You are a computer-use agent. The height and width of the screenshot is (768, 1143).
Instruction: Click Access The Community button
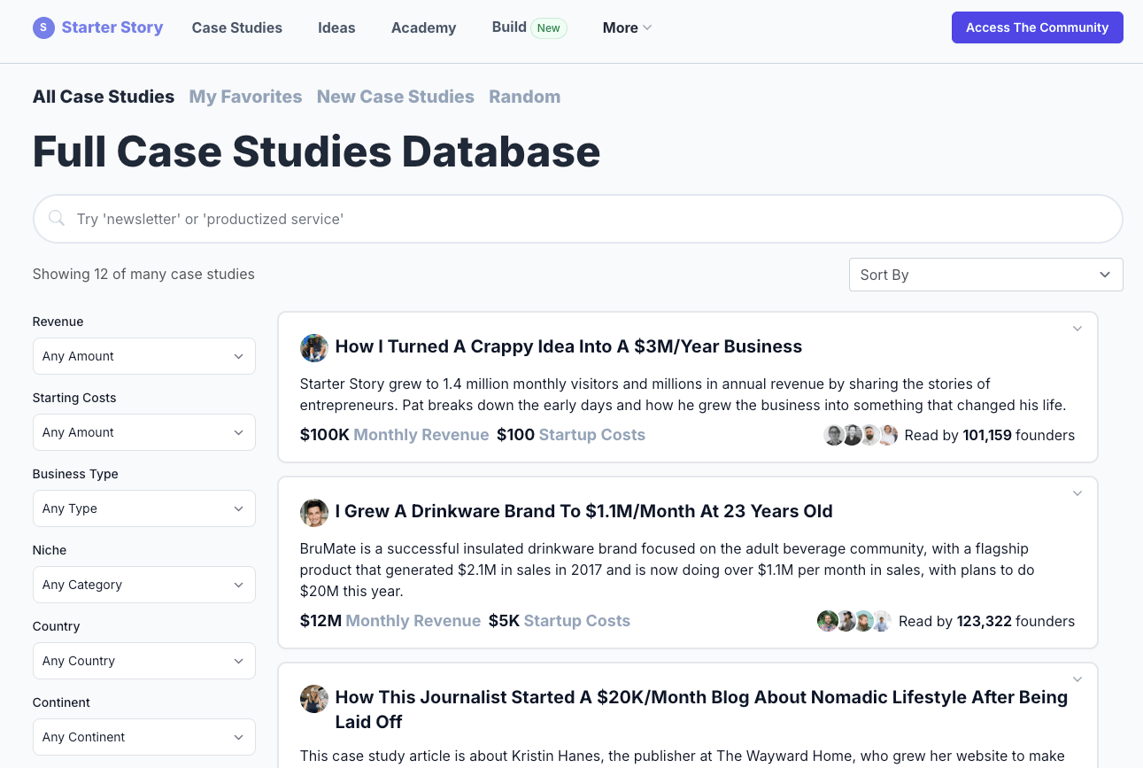coord(1037,28)
